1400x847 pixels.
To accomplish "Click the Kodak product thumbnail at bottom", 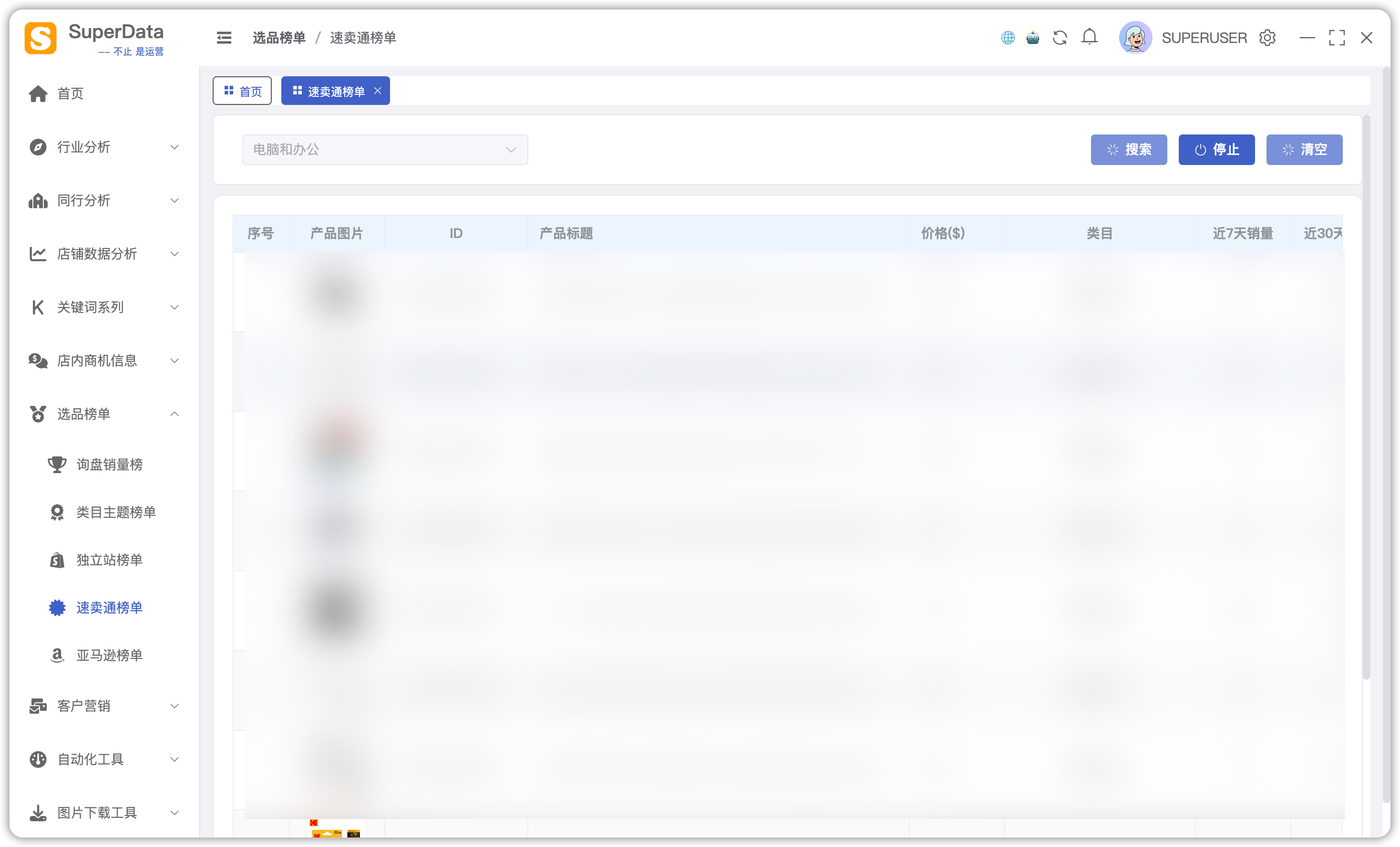I will (x=335, y=829).
